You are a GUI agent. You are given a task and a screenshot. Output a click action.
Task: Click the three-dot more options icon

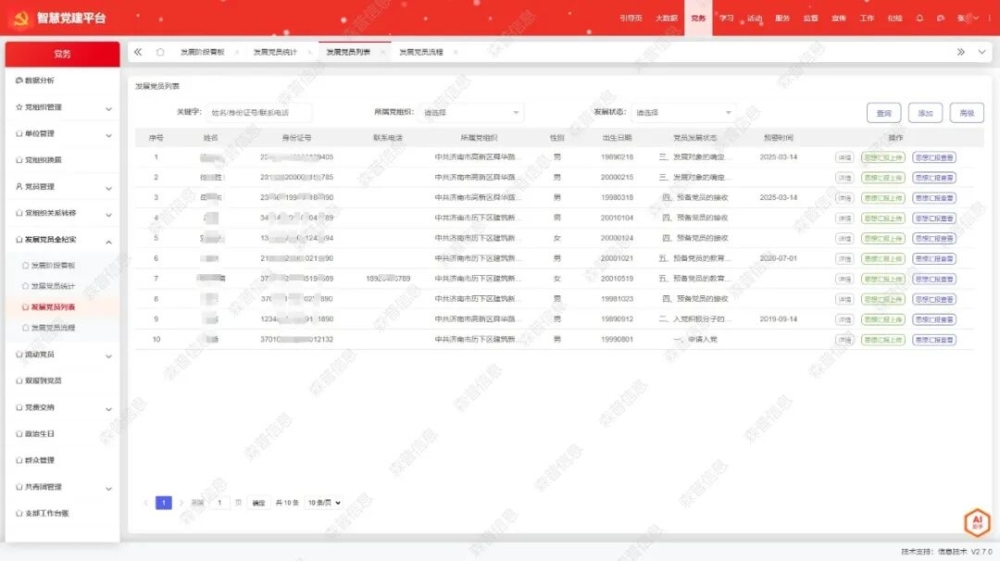point(988,18)
